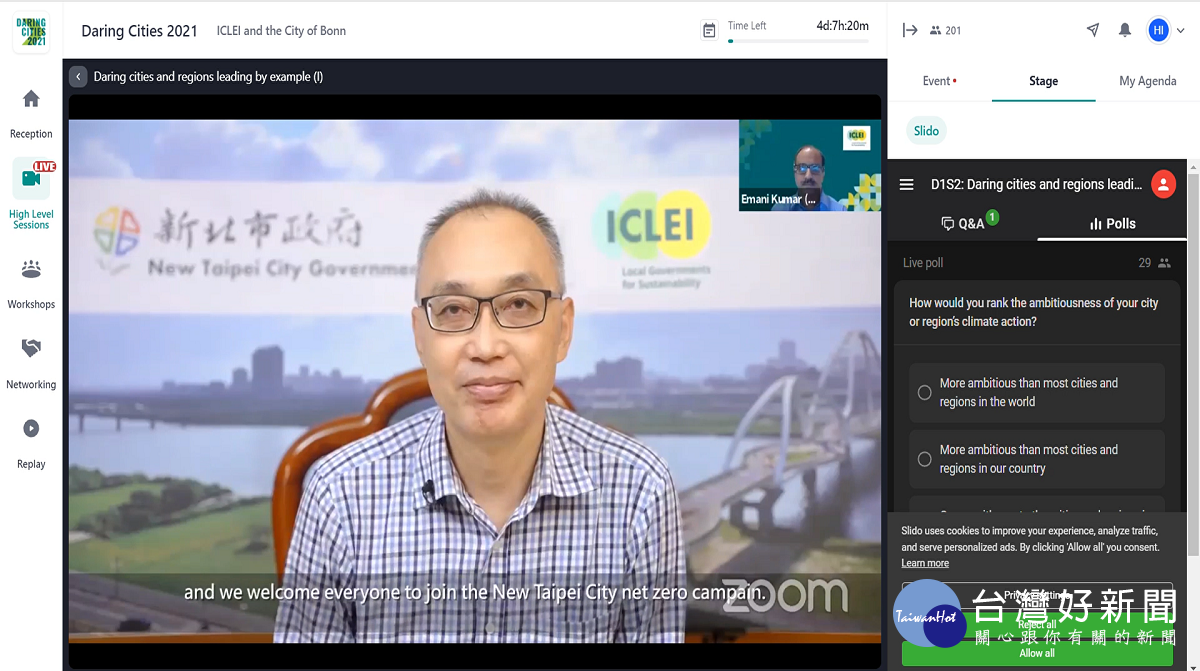Go back using the session title chevron
This screenshot has height=671, width=1200.
tap(78, 76)
